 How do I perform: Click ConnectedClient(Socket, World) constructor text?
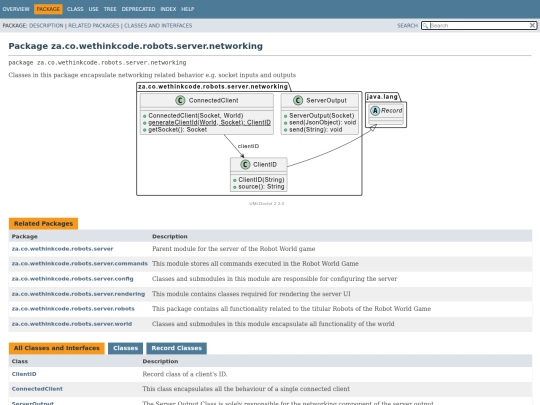[x=196, y=116]
